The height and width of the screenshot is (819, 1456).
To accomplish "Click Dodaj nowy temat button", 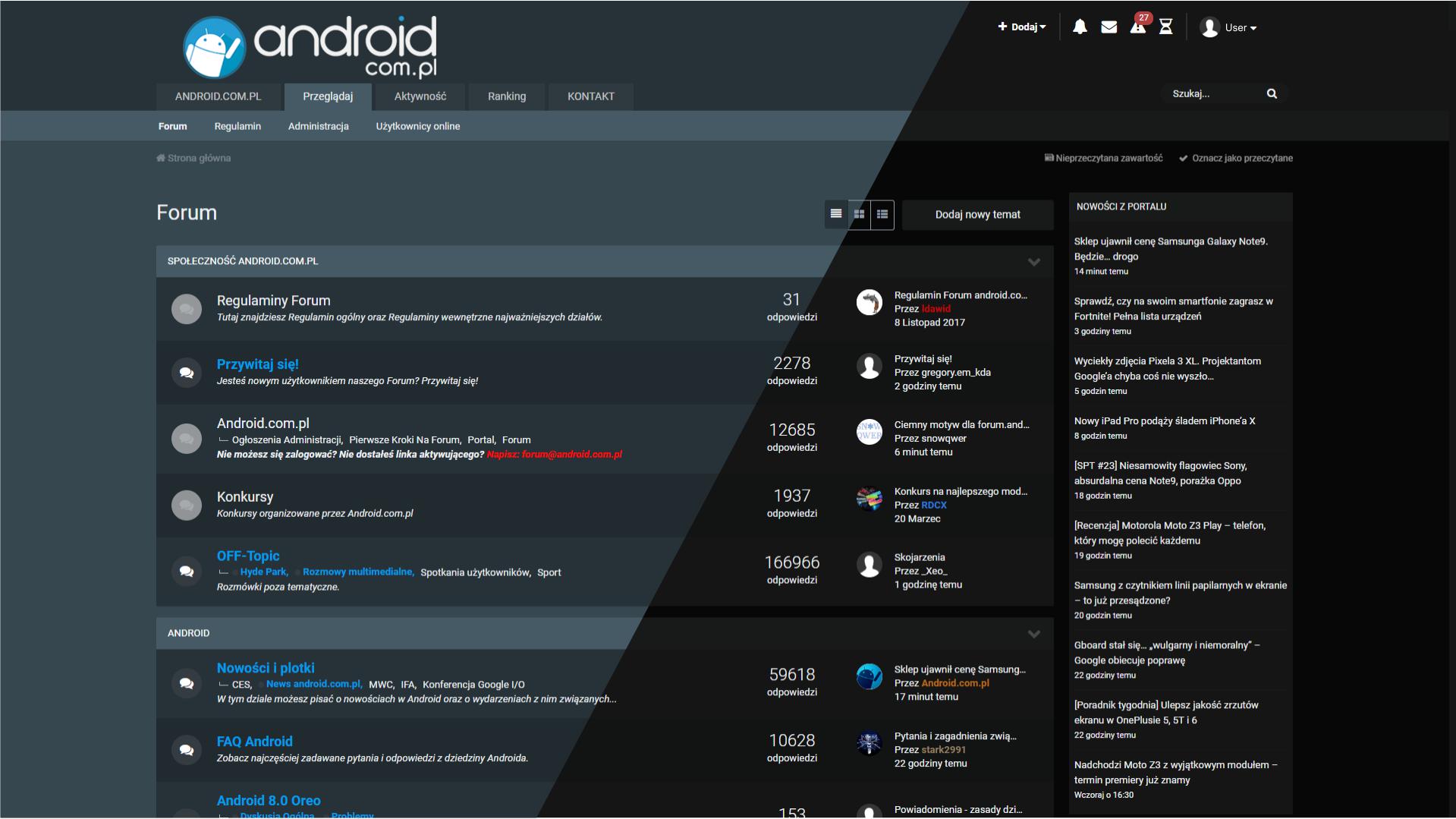I will point(977,215).
